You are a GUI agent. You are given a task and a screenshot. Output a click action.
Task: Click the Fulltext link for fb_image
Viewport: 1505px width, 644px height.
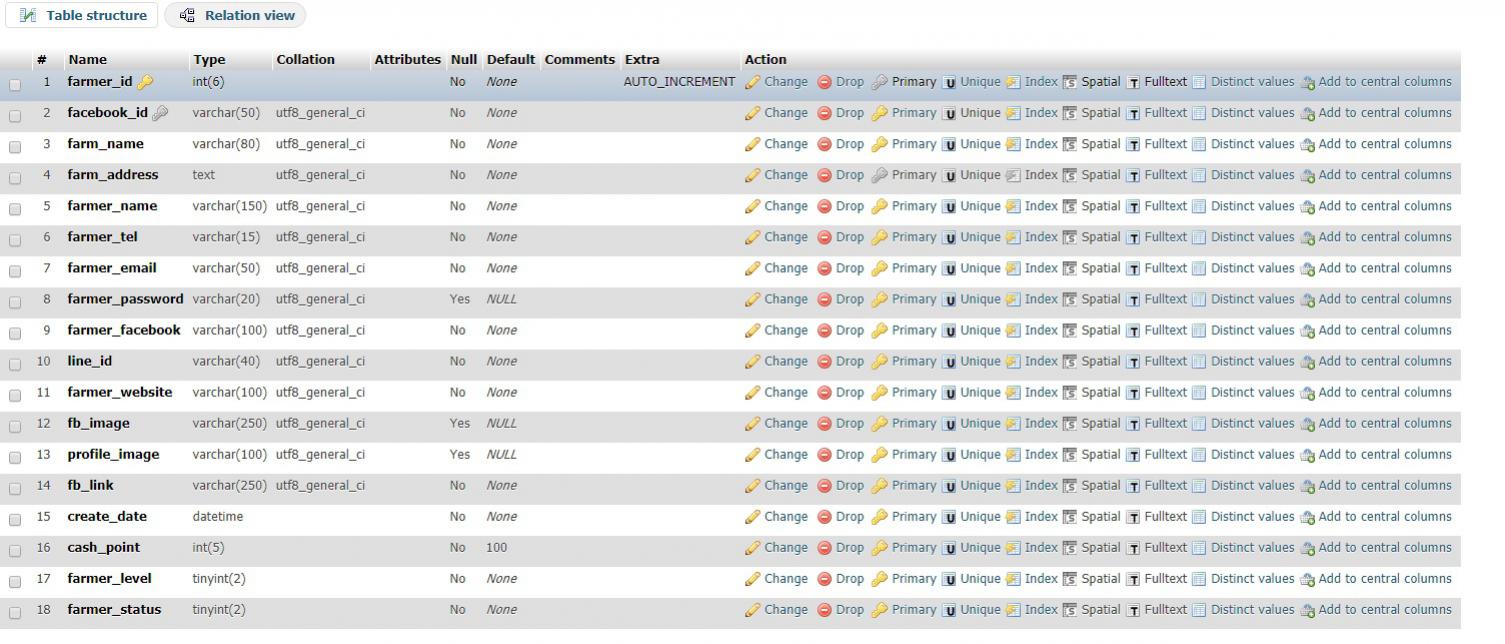(1165, 423)
